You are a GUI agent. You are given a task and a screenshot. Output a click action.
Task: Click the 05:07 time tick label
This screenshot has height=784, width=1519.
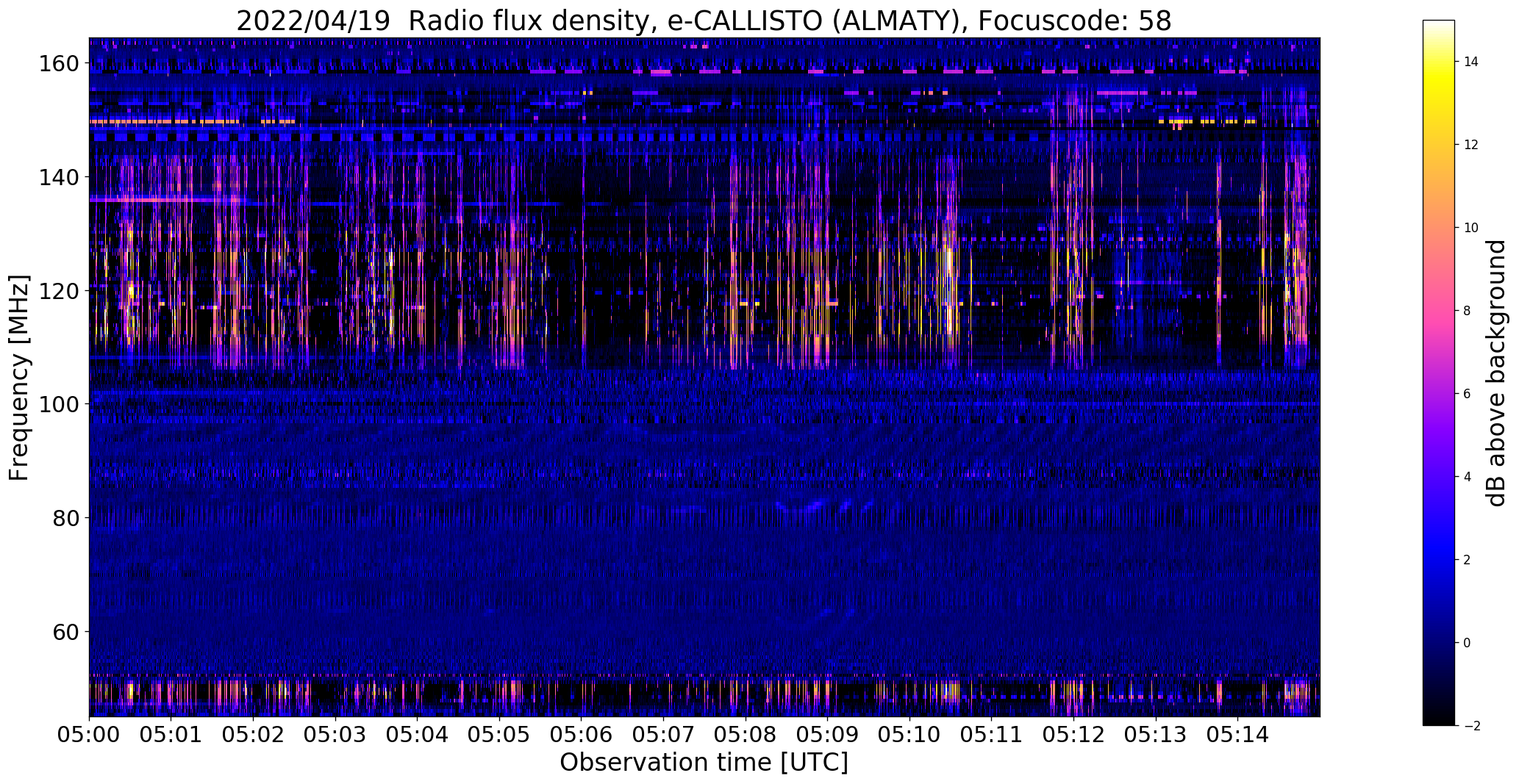click(663, 736)
